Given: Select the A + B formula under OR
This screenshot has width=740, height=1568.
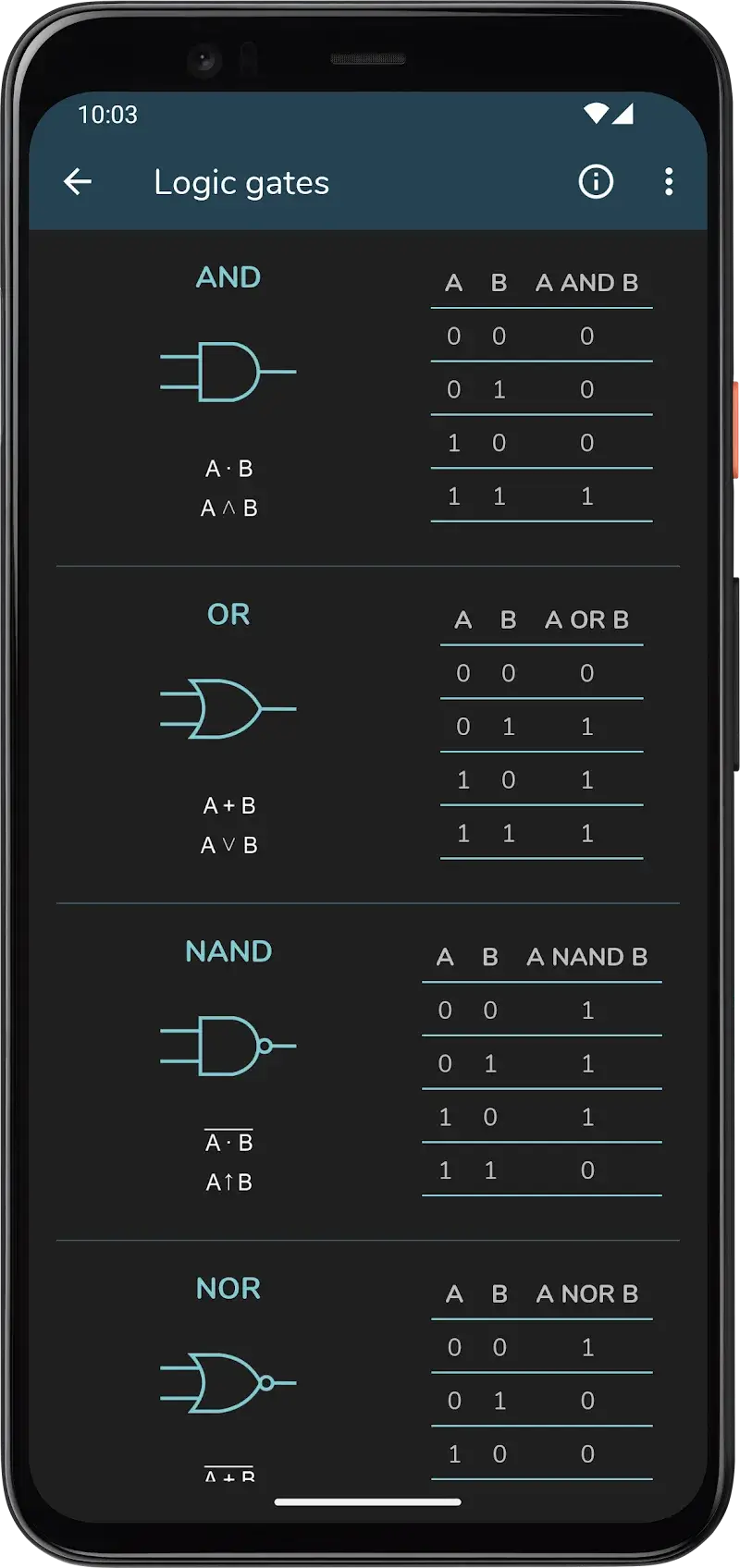Looking at the screenshot, I should click(x=228, y=804).
